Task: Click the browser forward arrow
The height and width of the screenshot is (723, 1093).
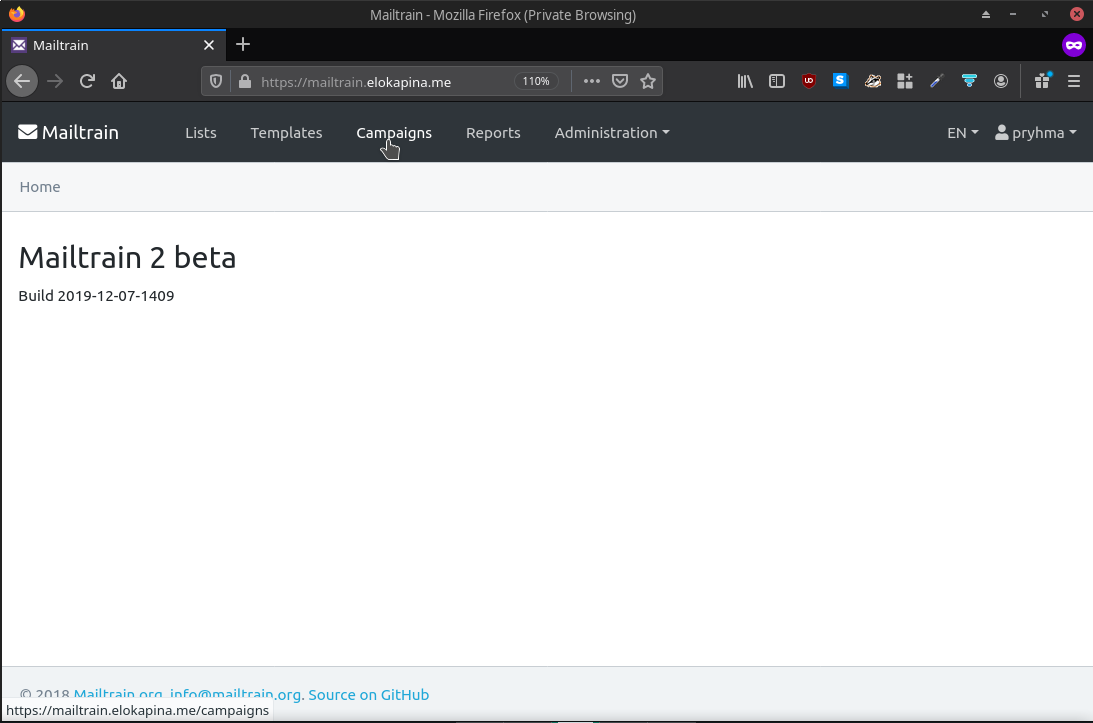Action: click(54, 82)
